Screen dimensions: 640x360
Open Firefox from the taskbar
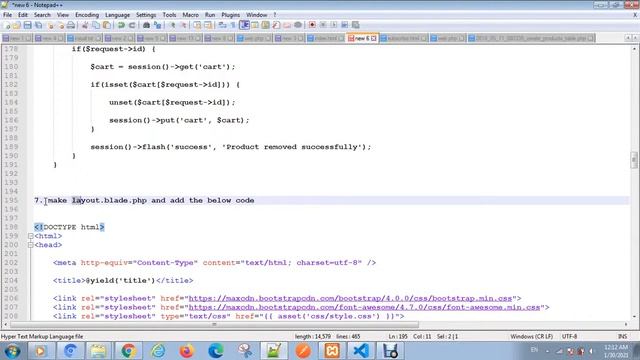(x=187, y=351)
